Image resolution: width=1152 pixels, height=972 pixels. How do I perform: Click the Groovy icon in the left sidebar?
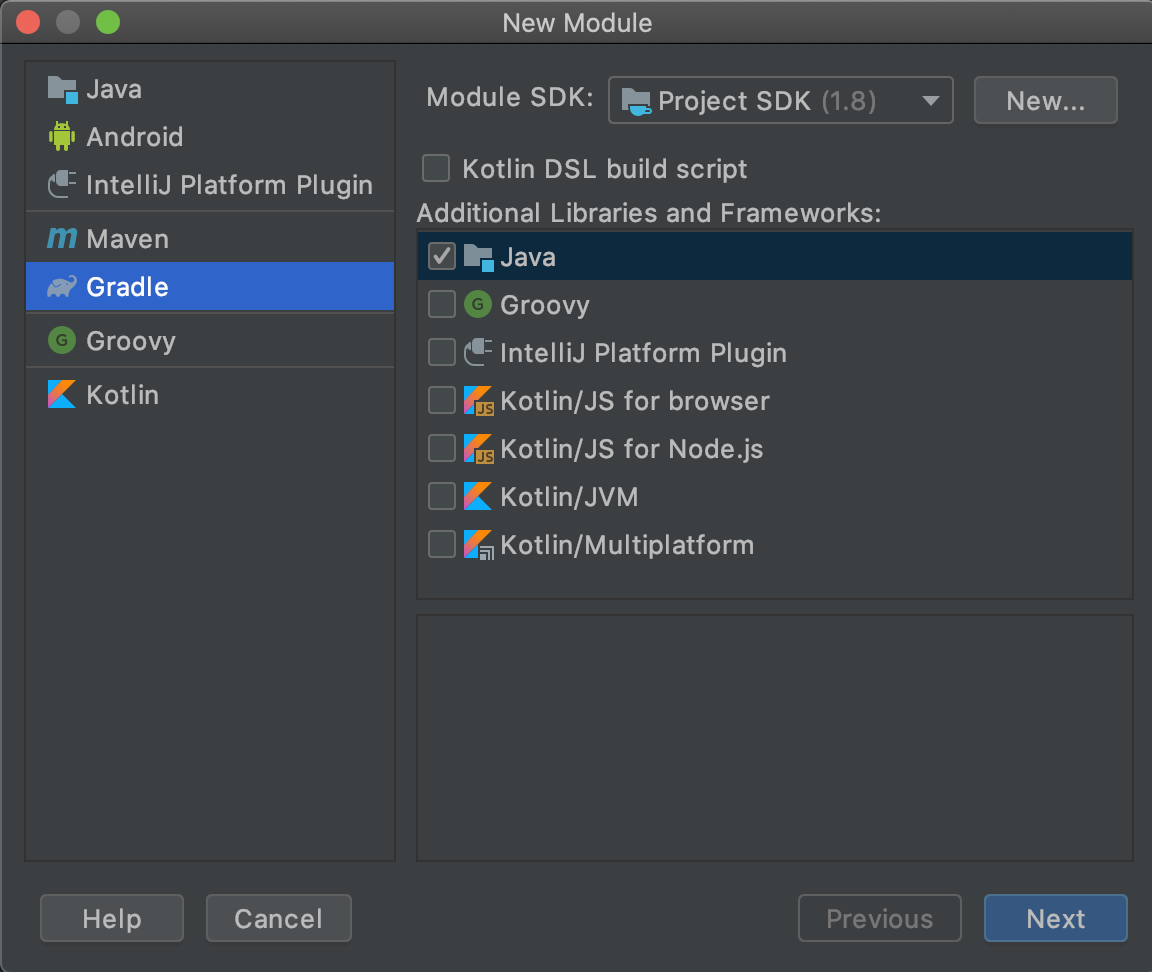(62, 340)
